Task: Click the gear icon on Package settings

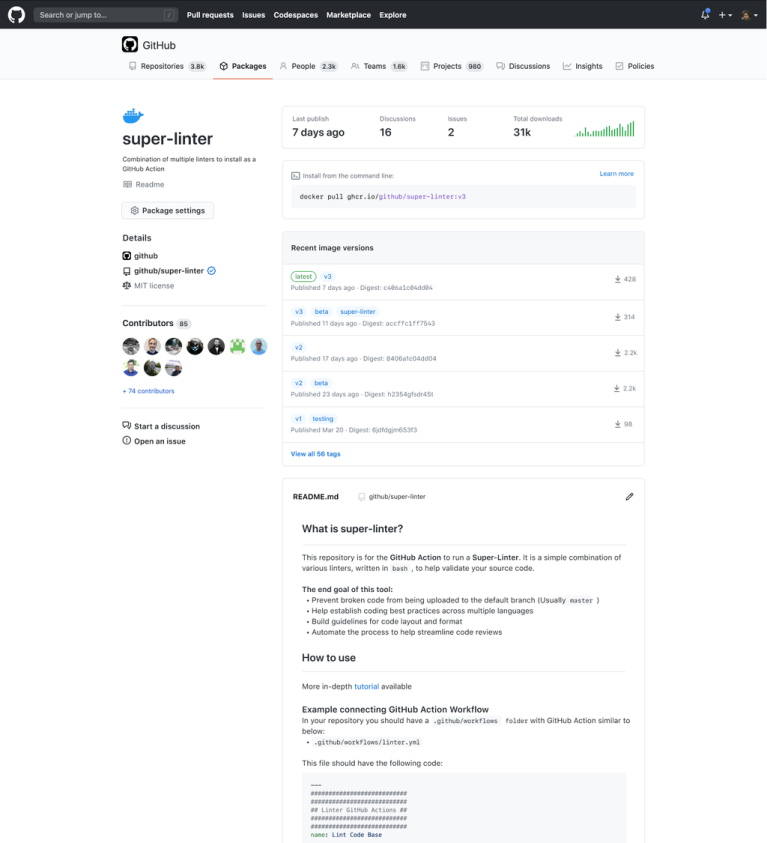Action: click(x=134, y=210)
